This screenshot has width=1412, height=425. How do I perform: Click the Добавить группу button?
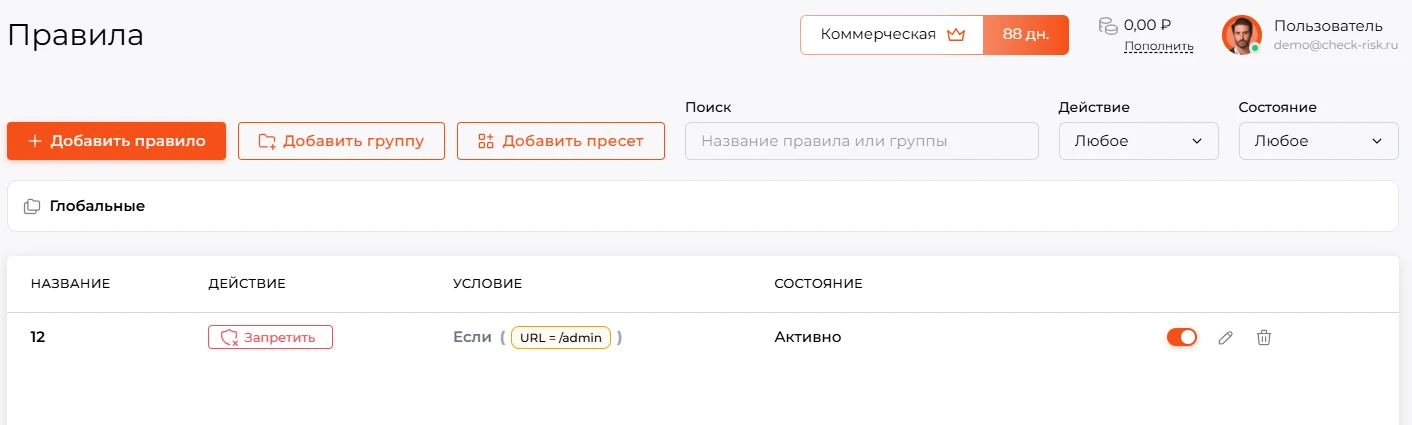pyautogui.click(x=341, y=141)
